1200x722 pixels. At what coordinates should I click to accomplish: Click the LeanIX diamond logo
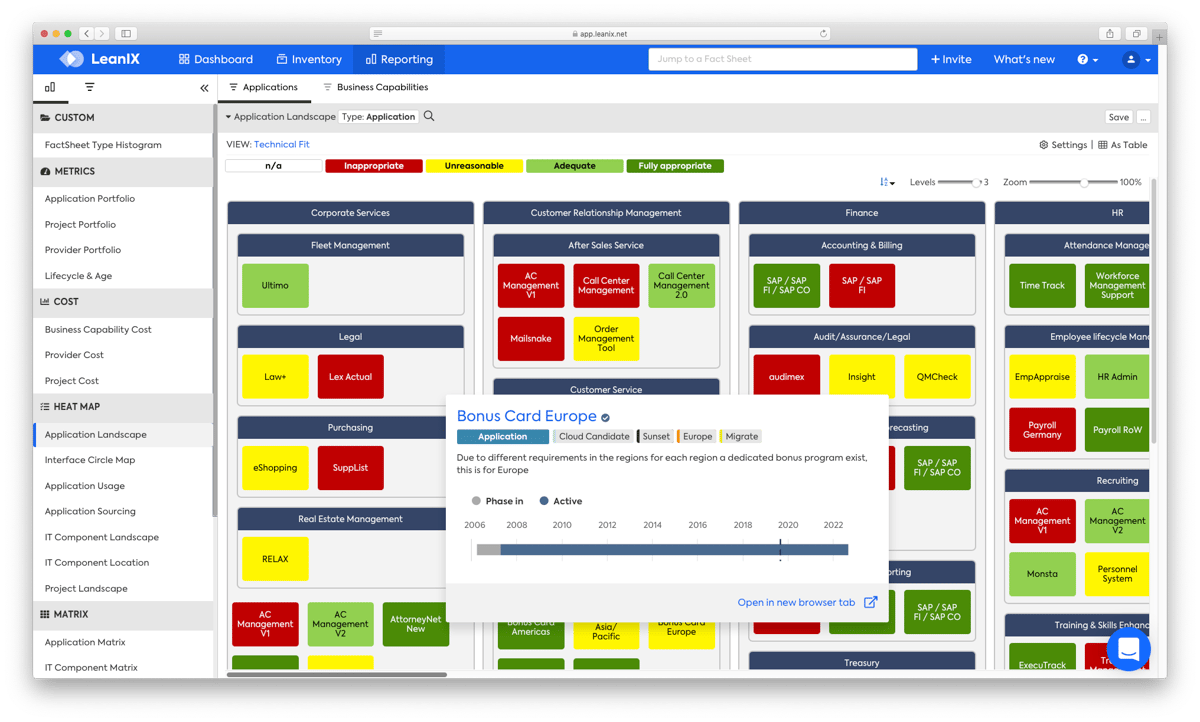(71, 58)
